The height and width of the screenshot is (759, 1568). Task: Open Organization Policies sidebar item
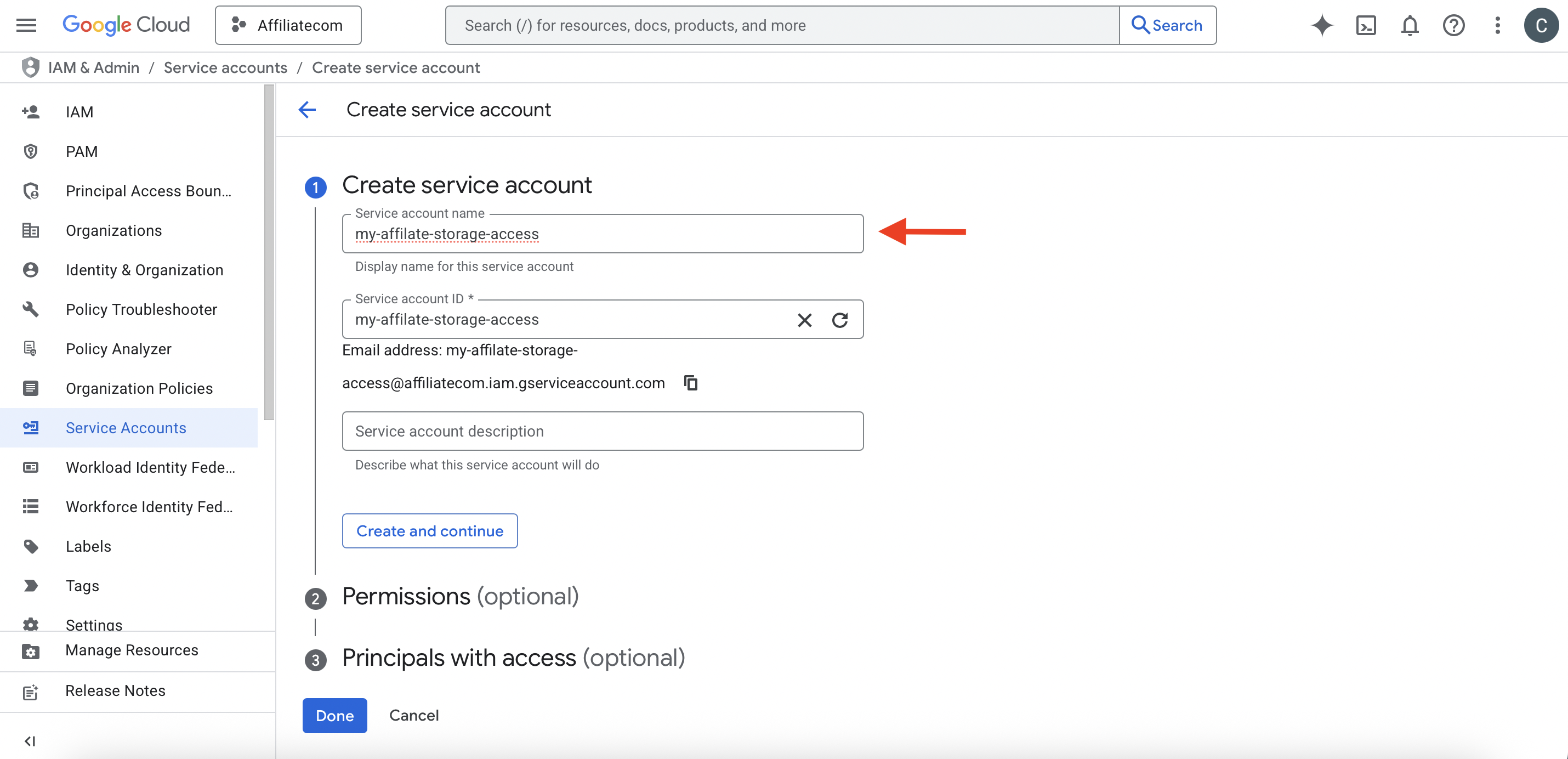129,388
